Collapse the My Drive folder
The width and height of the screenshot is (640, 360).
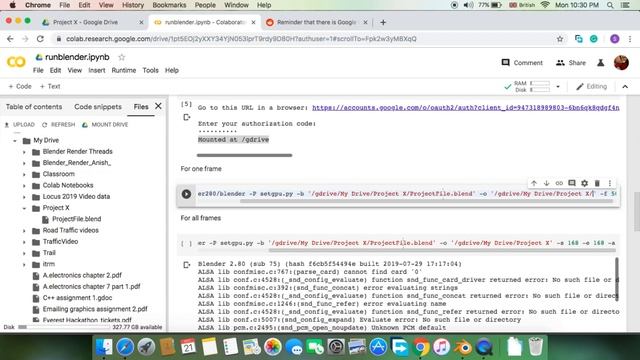pyautogui.click(x=15, y=140)
